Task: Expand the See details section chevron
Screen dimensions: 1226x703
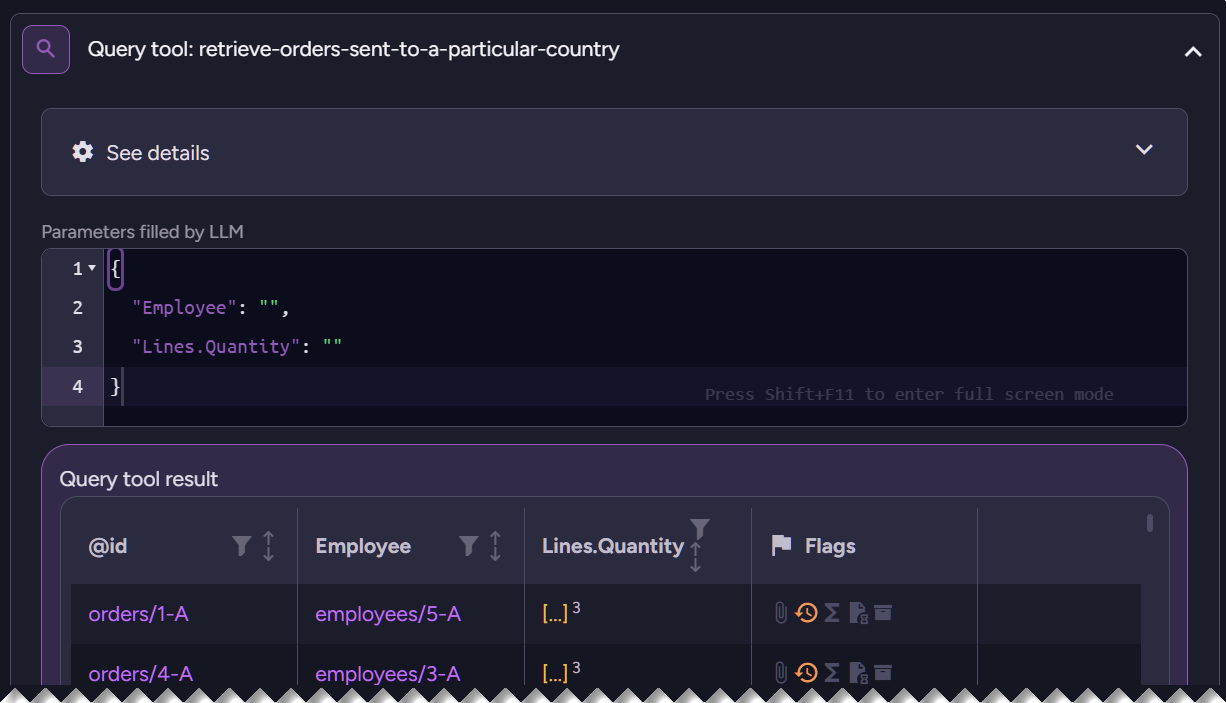Action: pos(1144,150)
